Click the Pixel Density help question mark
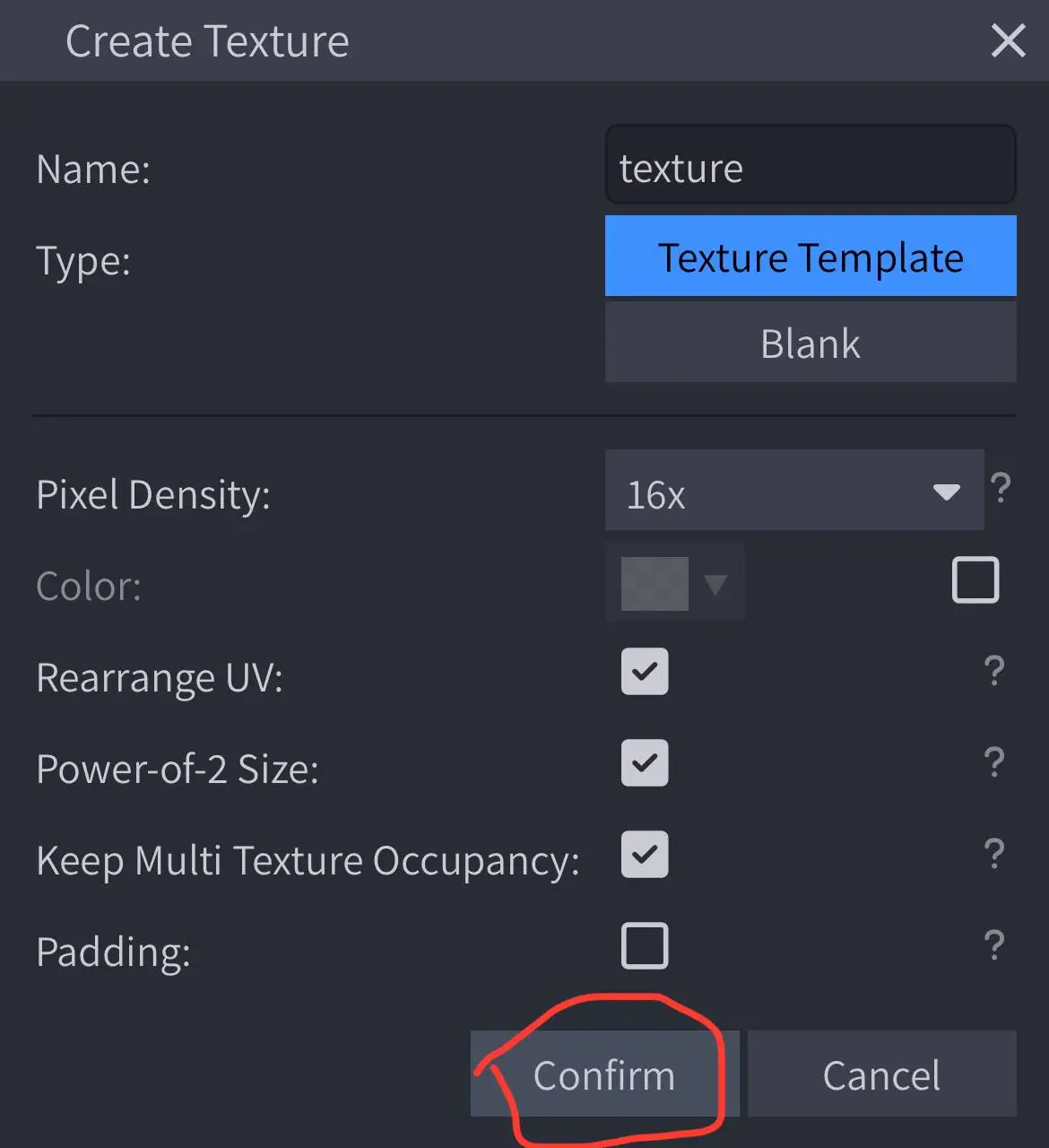 pos(1001,488)
